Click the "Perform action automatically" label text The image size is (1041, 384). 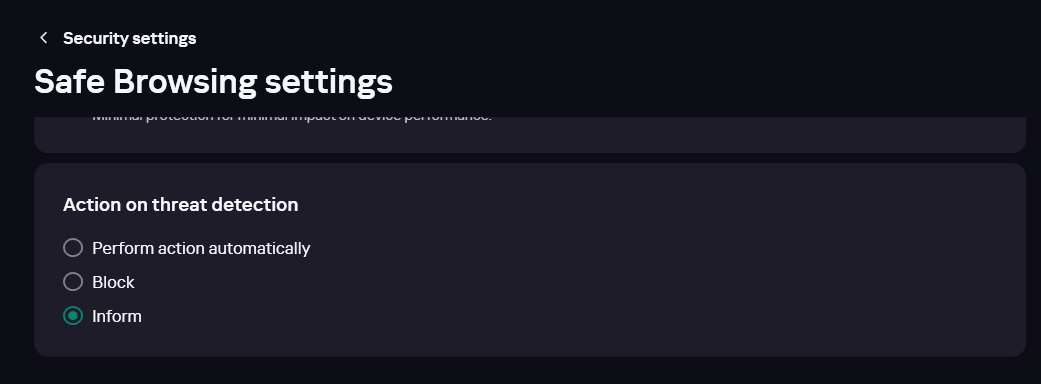point(201,248)
